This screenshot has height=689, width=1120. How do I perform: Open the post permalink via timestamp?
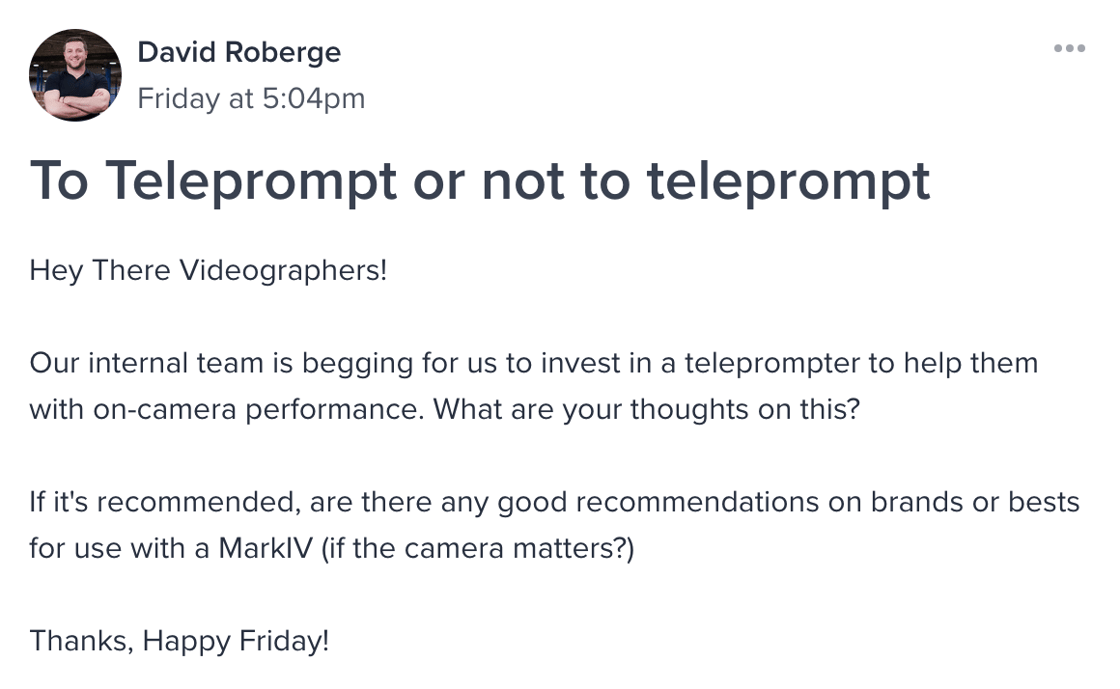pos(251,98)
